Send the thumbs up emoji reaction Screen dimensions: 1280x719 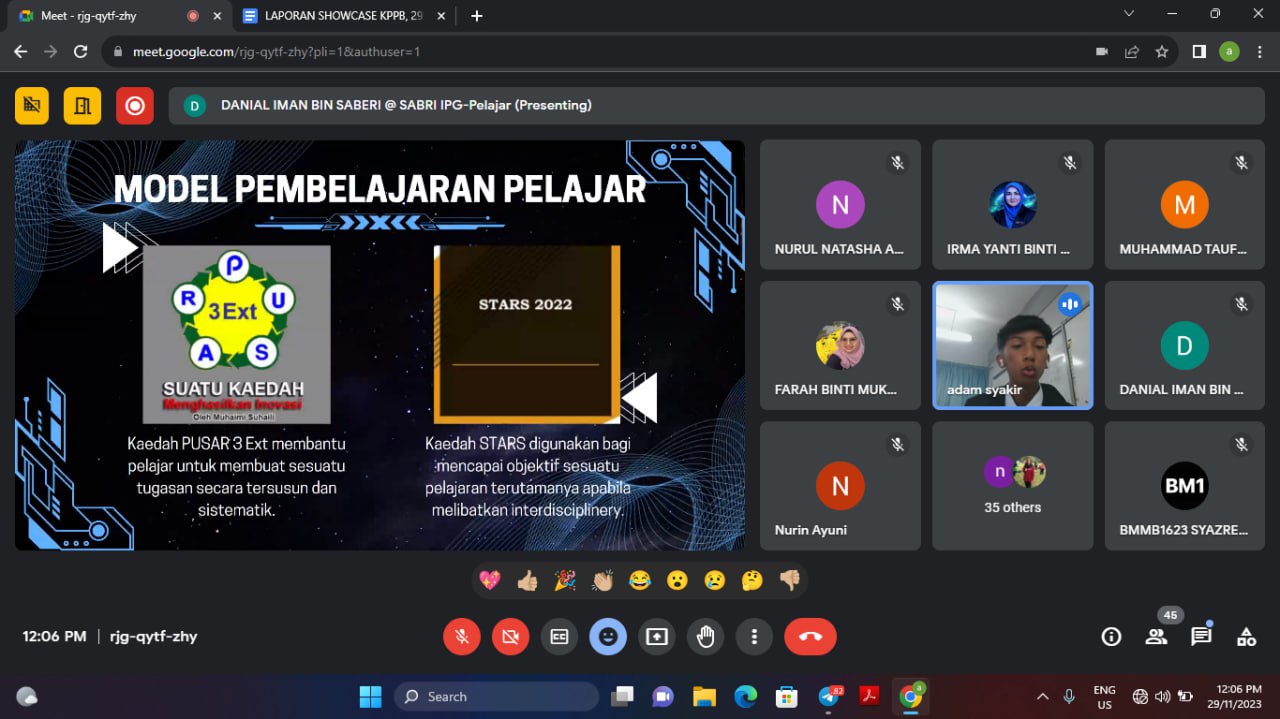point(527,580)
